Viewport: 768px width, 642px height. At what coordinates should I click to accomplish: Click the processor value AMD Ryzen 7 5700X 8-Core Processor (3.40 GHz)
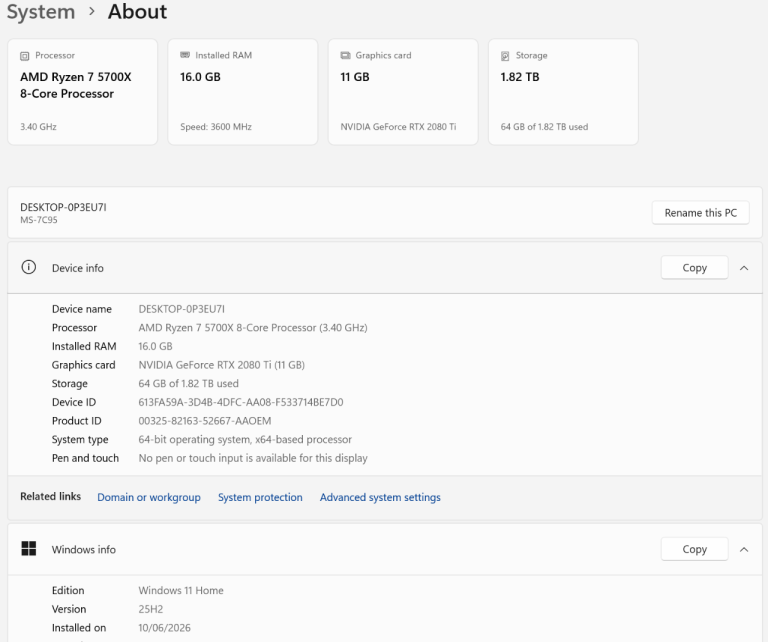click(253, 328)
